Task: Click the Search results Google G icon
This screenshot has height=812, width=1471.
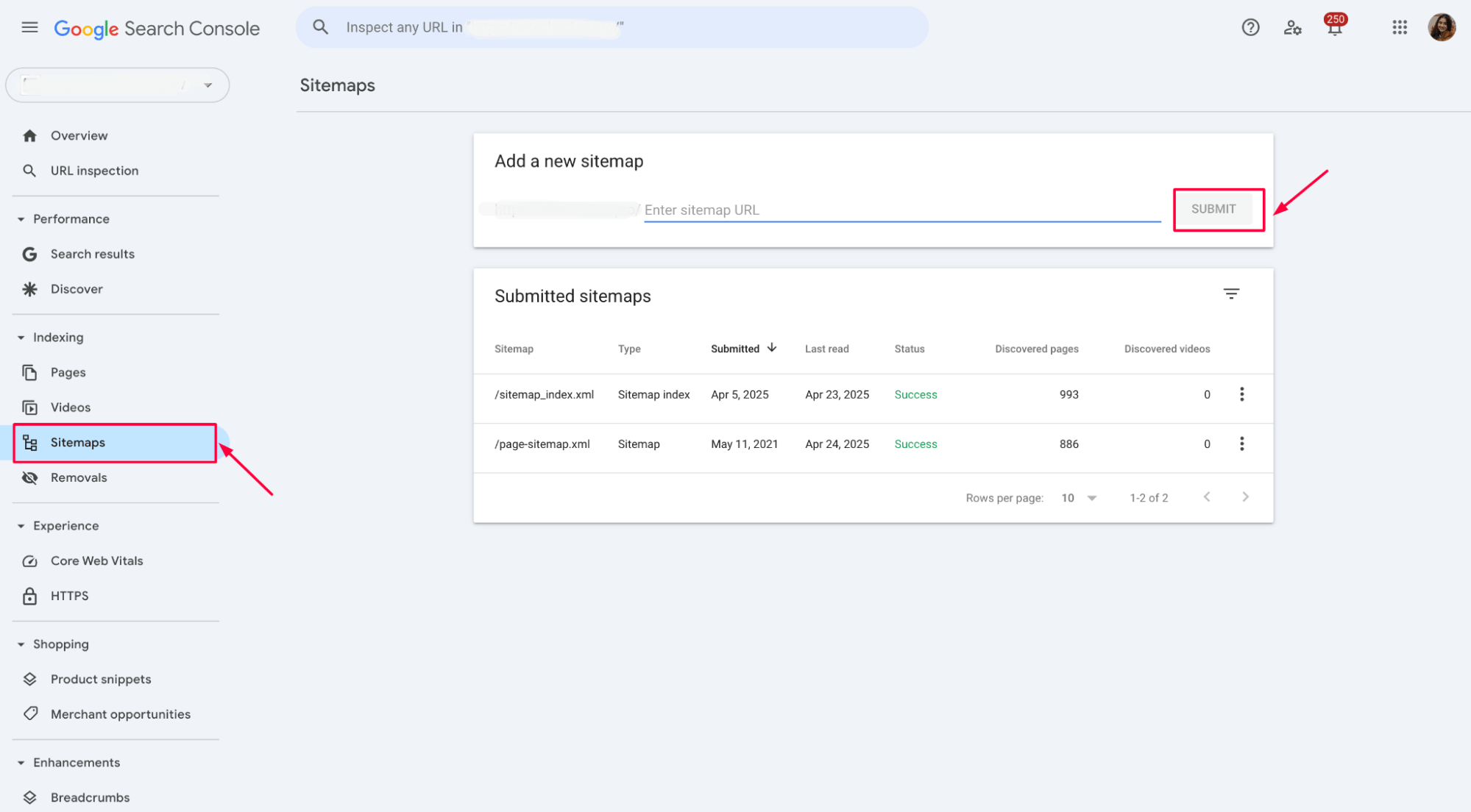Action: [x=29, y=254]
